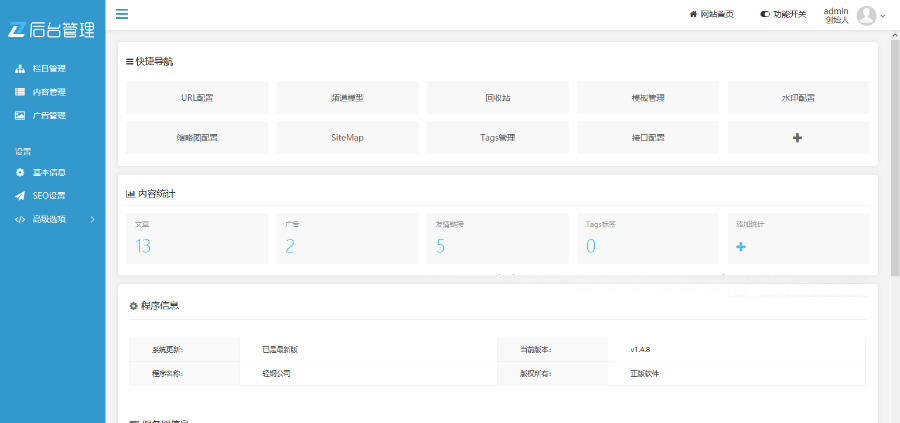Open the URL配置 shortcut

pos(197,98)
